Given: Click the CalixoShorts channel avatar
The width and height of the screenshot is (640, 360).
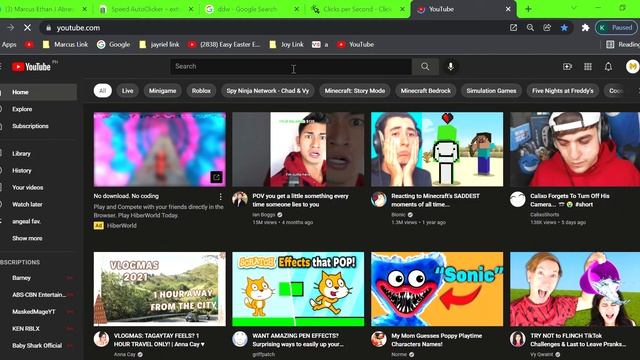Looking at the screenshot, I should pos(518,199).
